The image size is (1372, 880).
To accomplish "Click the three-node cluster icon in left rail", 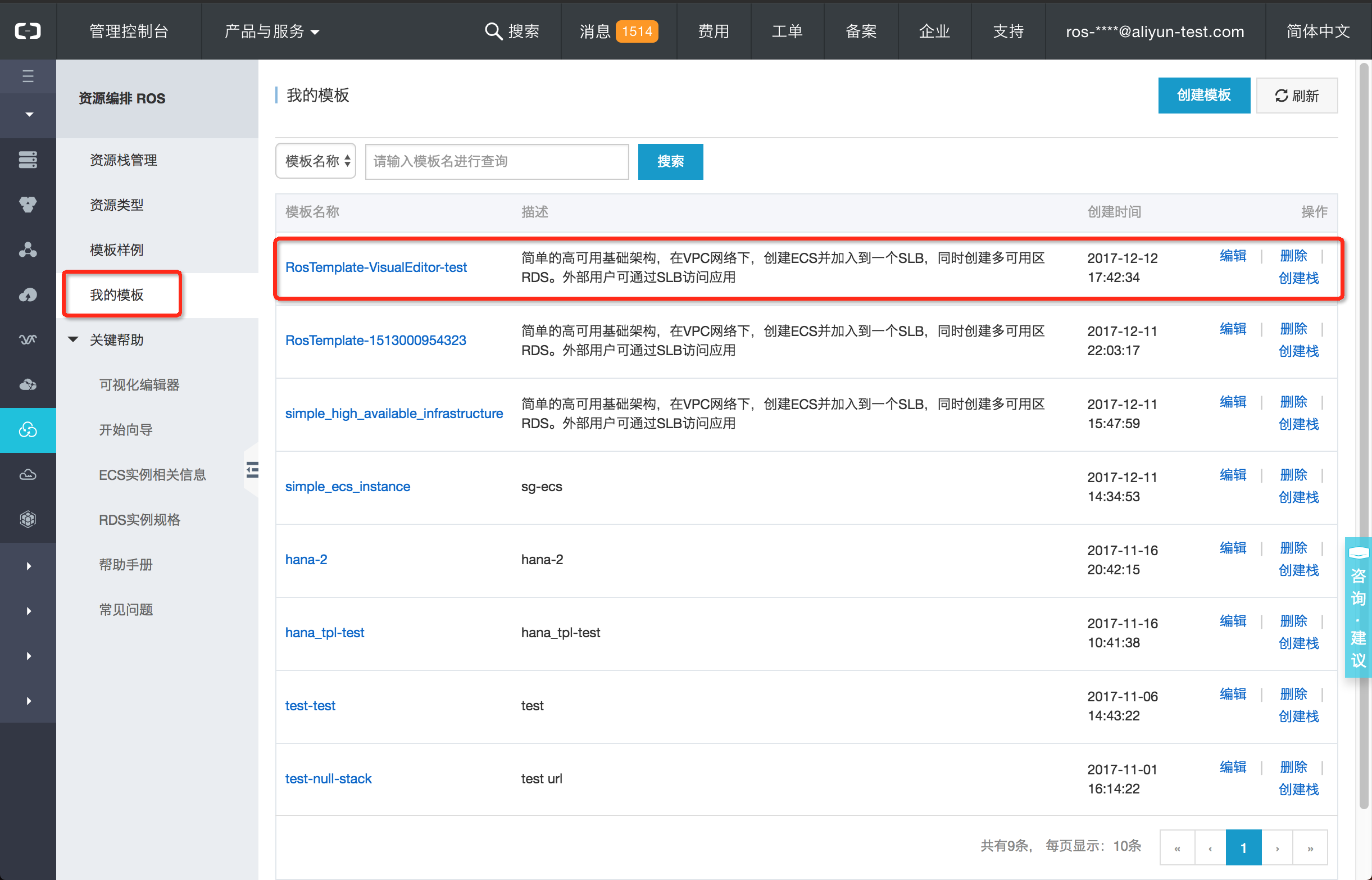I will [28, 250].
